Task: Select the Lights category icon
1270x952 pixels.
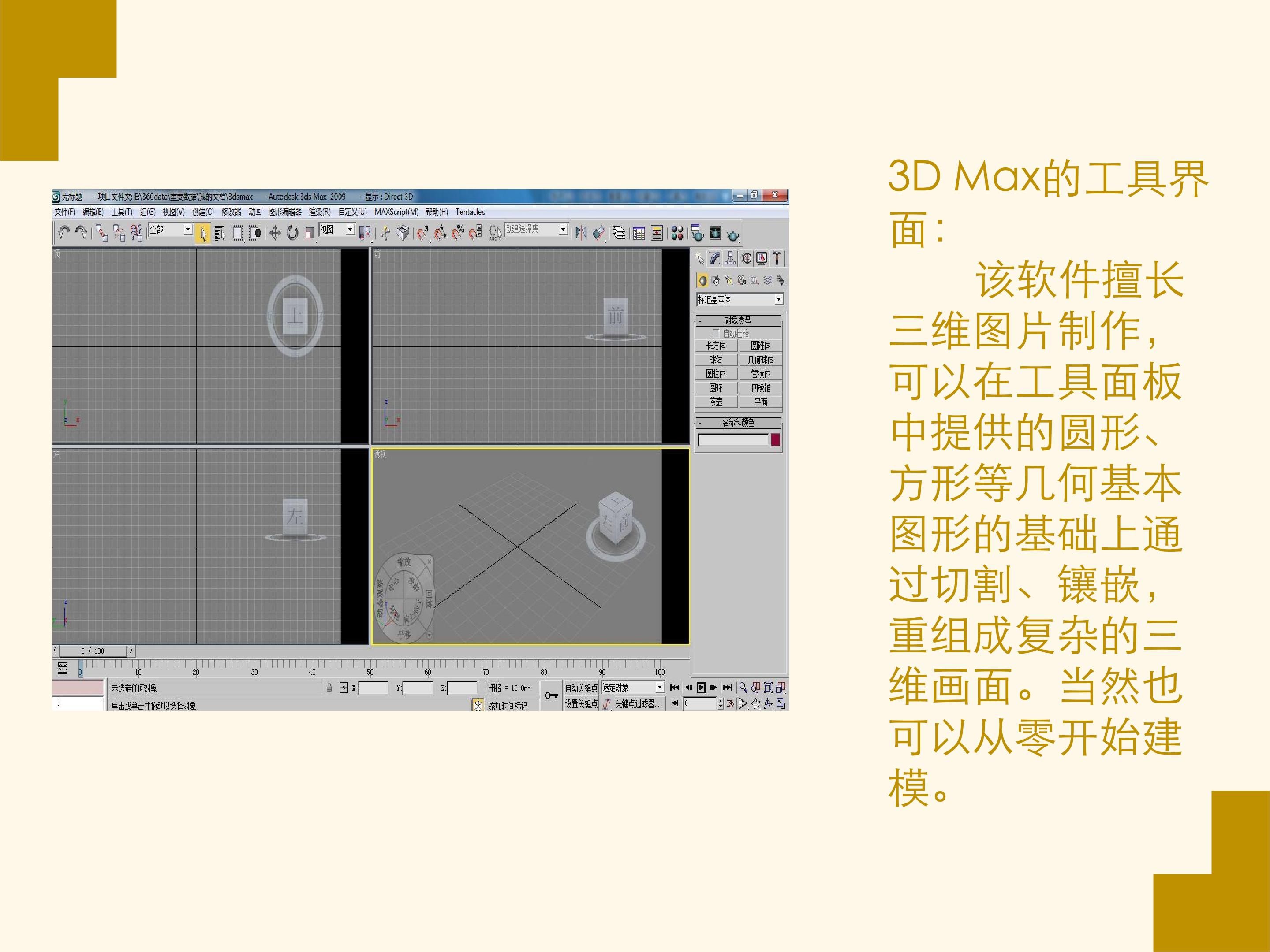Action: [728, 281]
